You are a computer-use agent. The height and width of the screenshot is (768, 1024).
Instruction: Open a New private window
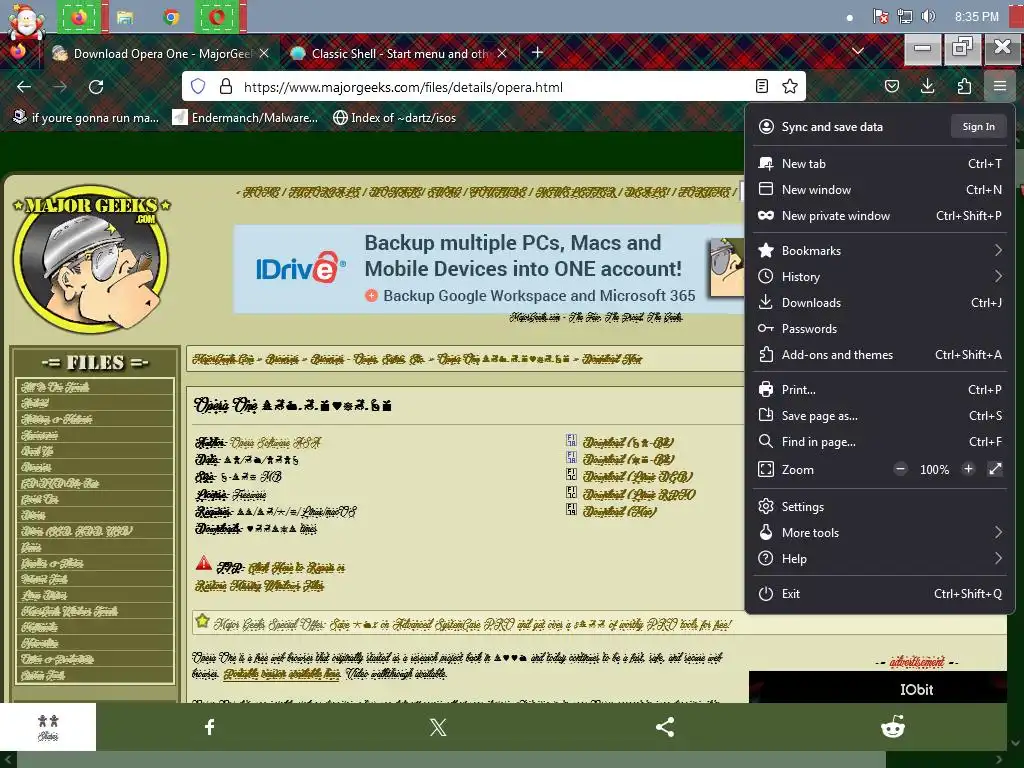coord(880,216)
